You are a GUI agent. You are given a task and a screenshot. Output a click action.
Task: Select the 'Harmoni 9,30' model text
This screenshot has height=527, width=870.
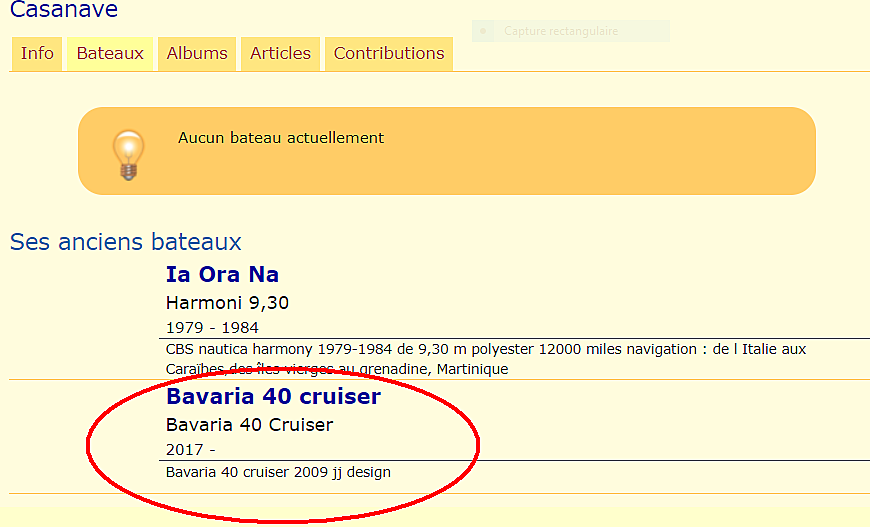227,303
